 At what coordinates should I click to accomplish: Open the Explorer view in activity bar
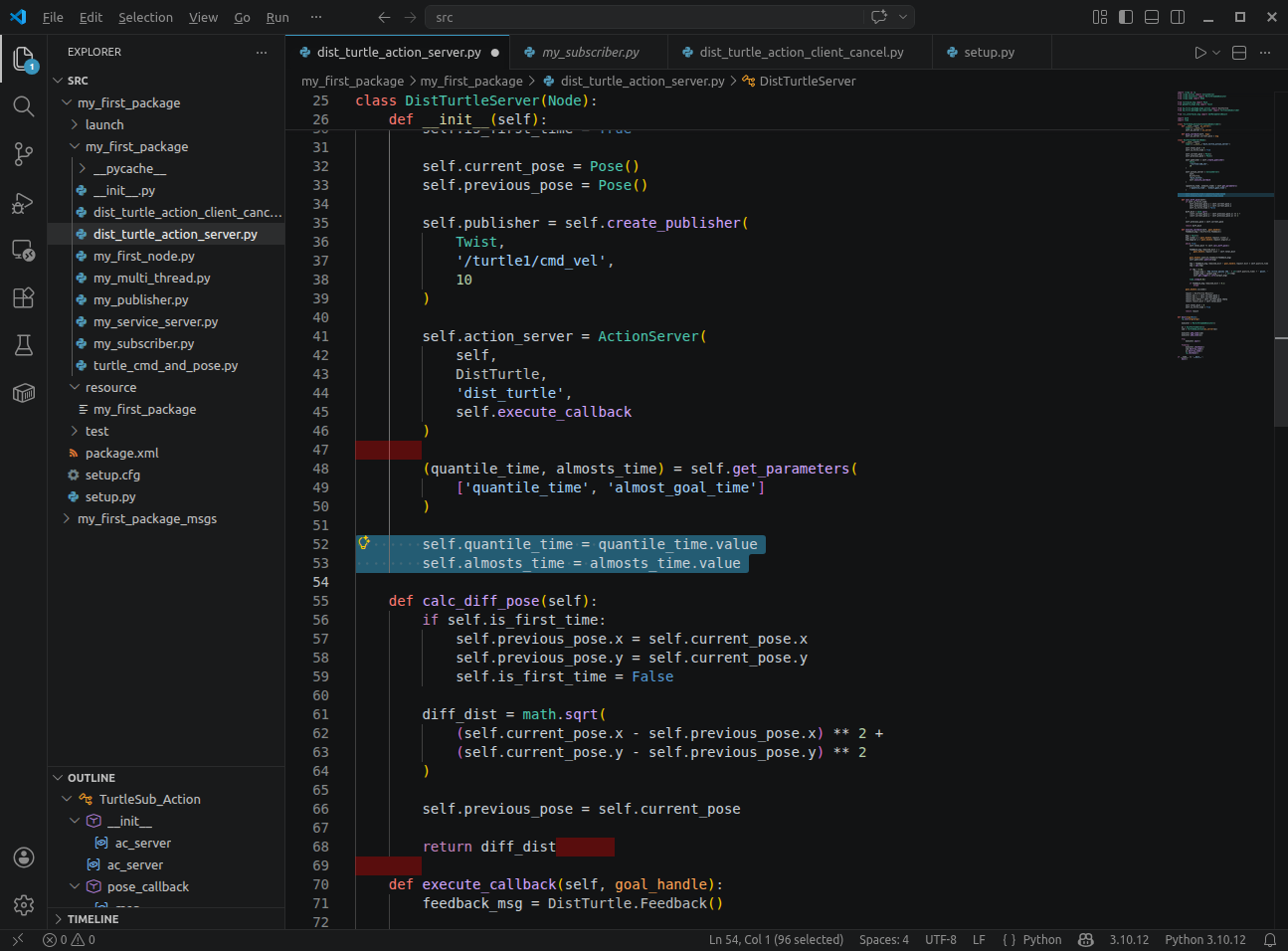tap(24, 59)
